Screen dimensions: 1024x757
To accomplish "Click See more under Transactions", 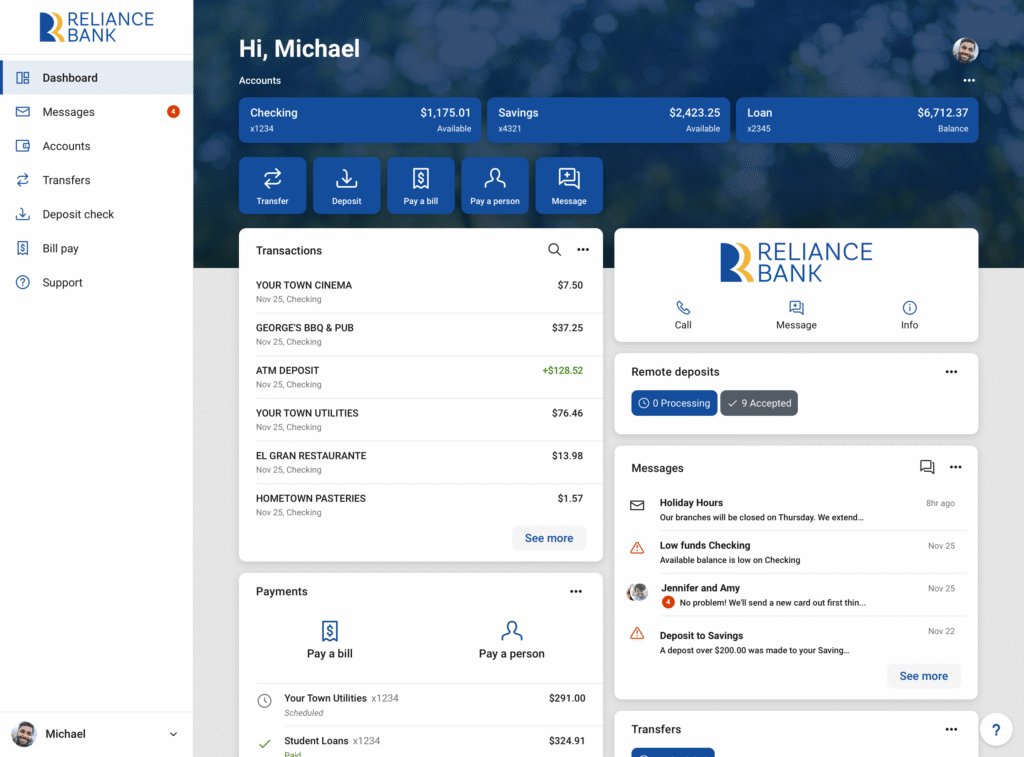I will 549,538.
